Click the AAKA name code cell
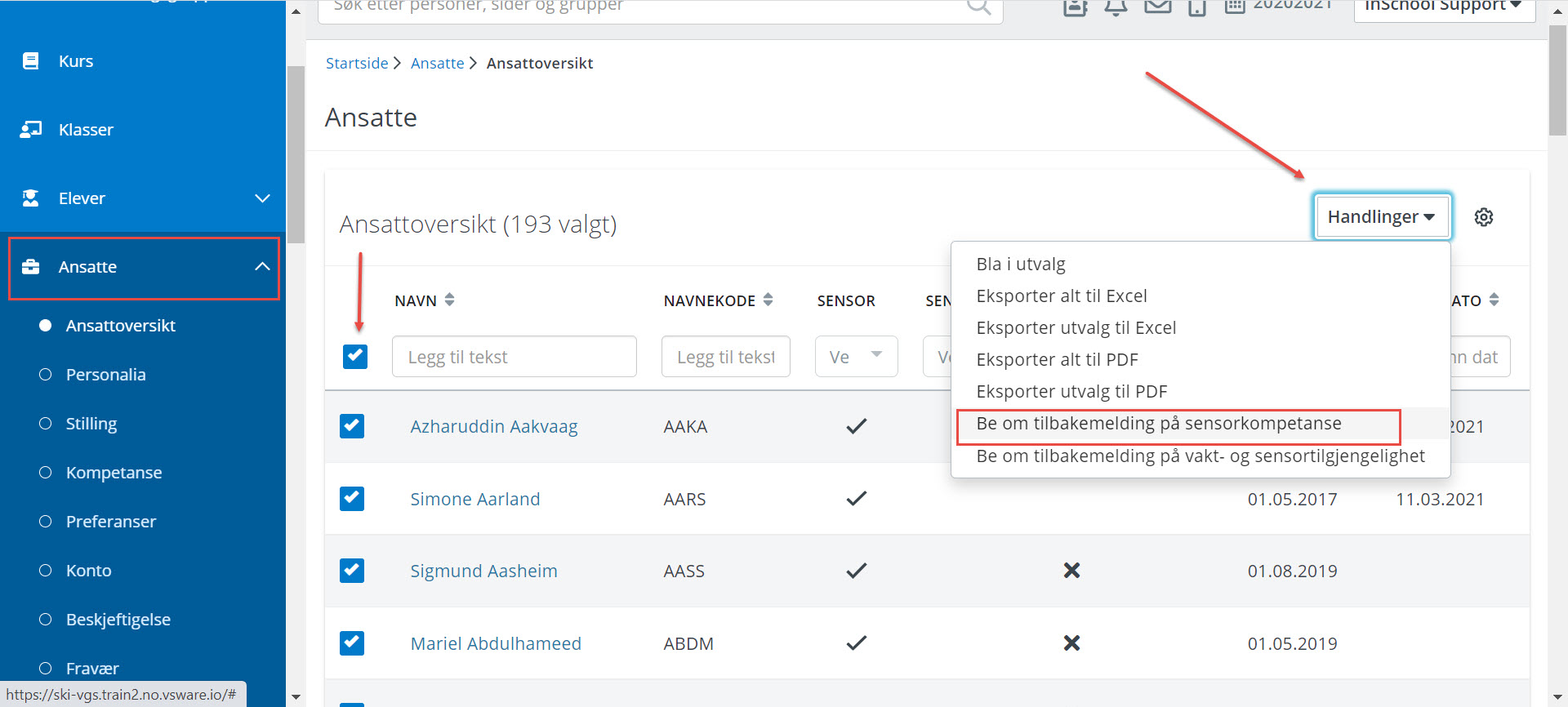Viewport: 1568px width, 707px height. (685, 426)
